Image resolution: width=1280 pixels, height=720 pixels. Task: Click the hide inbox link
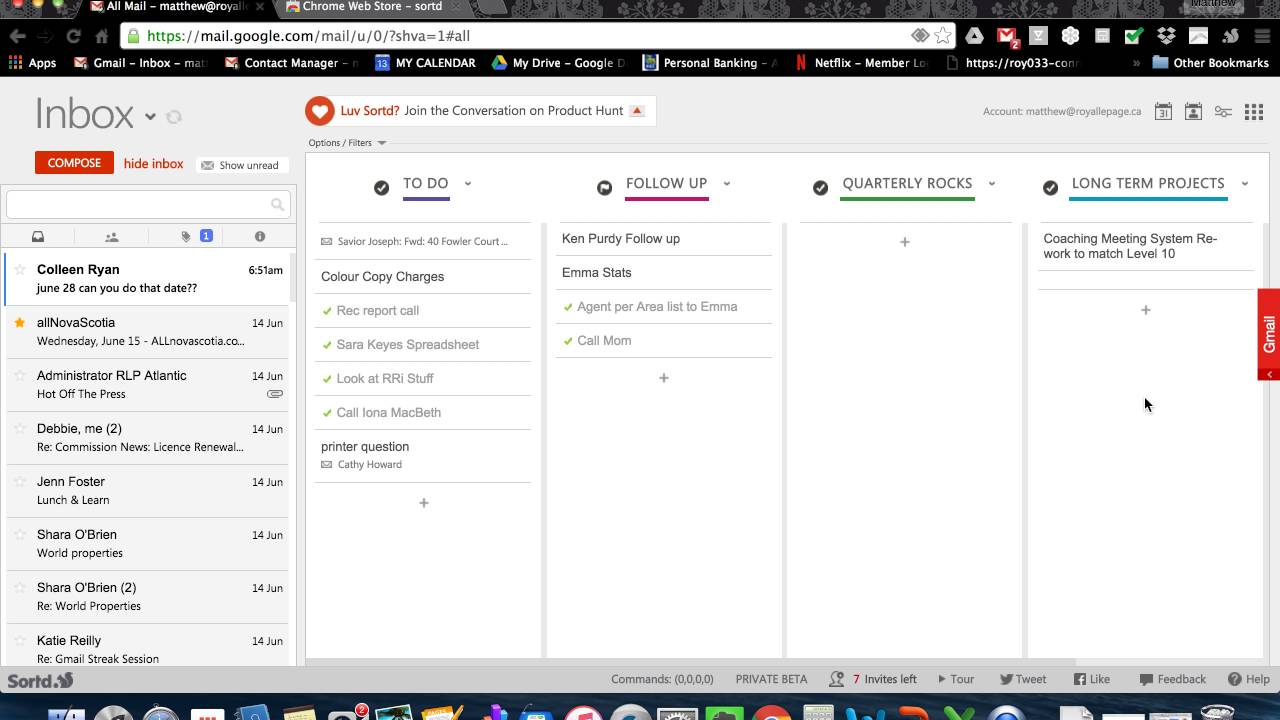(154, 164)
